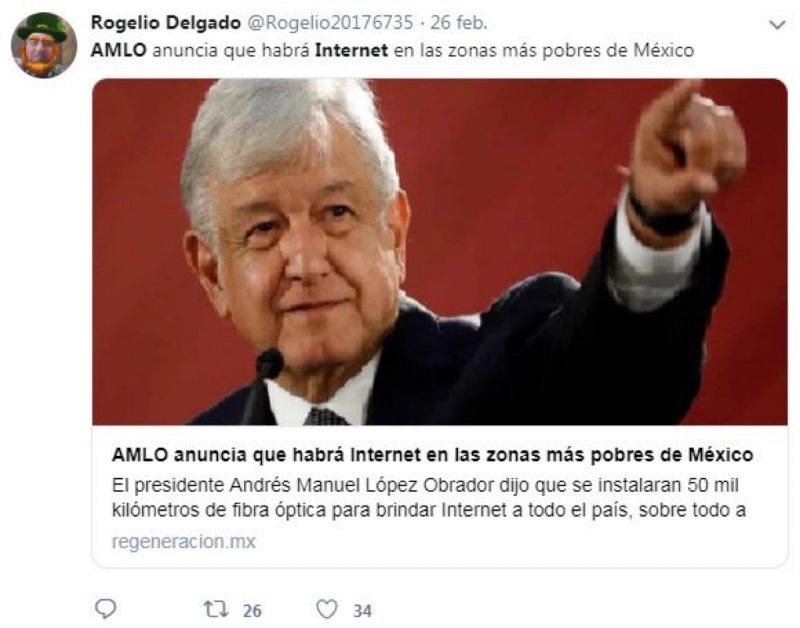Click the bold Internet term in the tweet
The image size is (800, 628).
tap(352, 50)
